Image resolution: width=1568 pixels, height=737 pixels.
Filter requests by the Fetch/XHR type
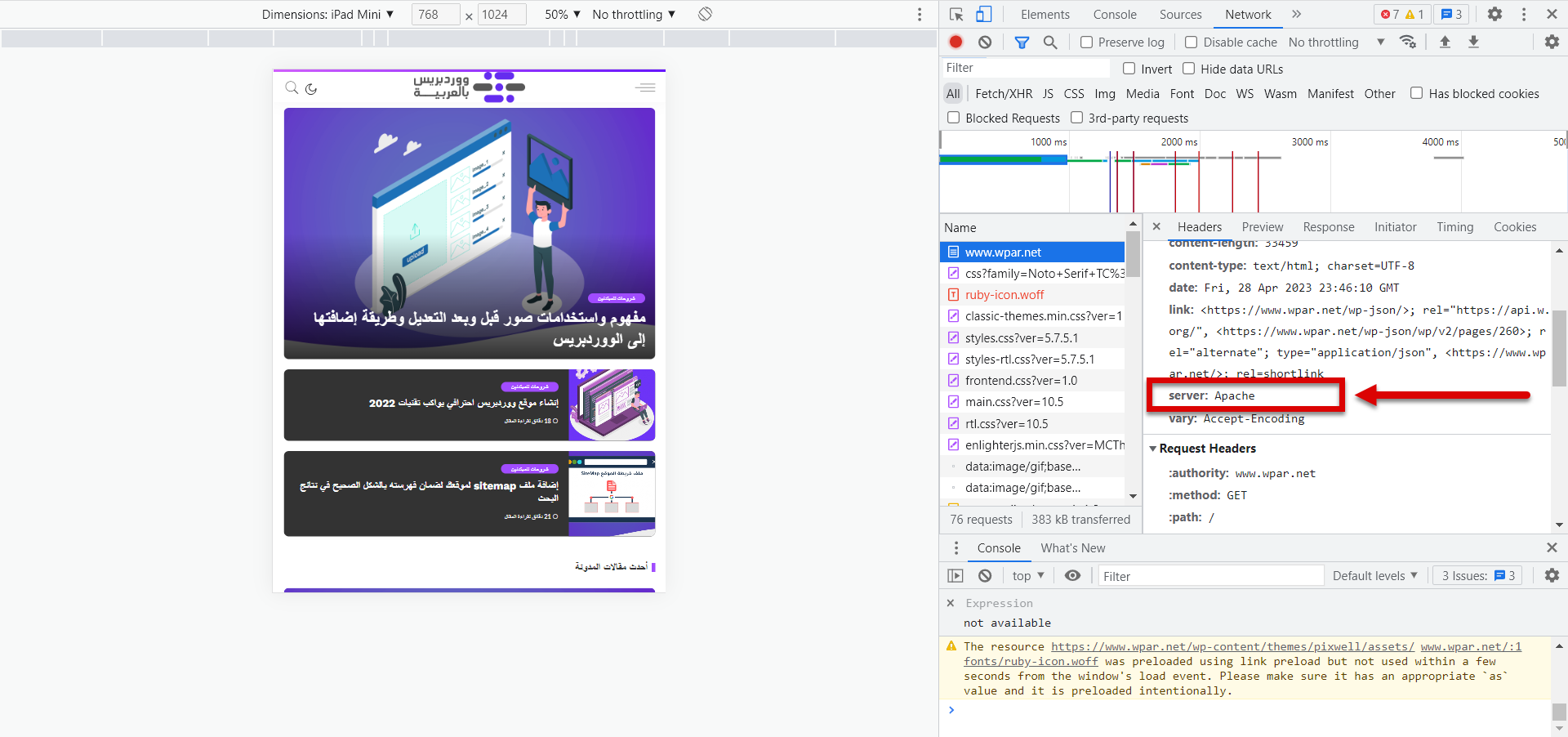(x=1004, y=94)
